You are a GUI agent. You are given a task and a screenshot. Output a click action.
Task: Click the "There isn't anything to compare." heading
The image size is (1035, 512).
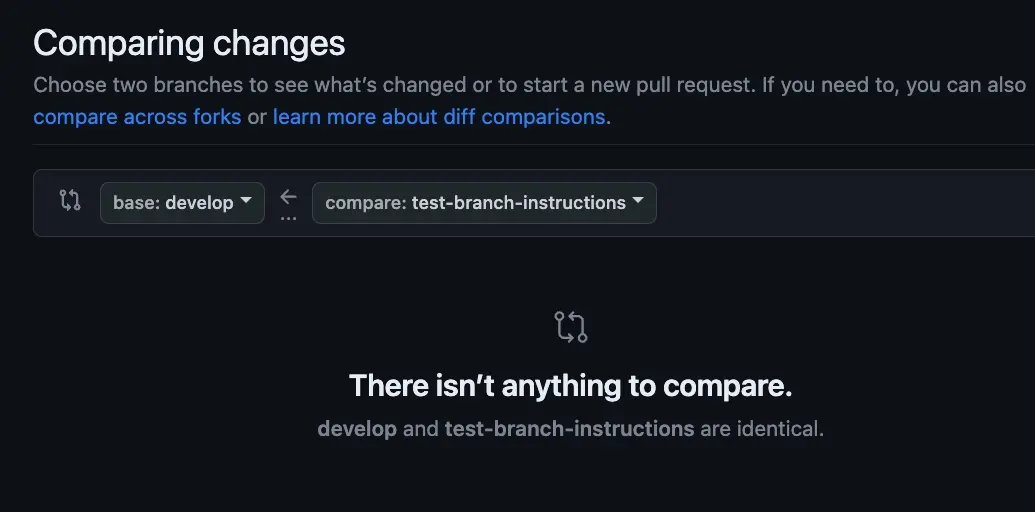[570, 385]
